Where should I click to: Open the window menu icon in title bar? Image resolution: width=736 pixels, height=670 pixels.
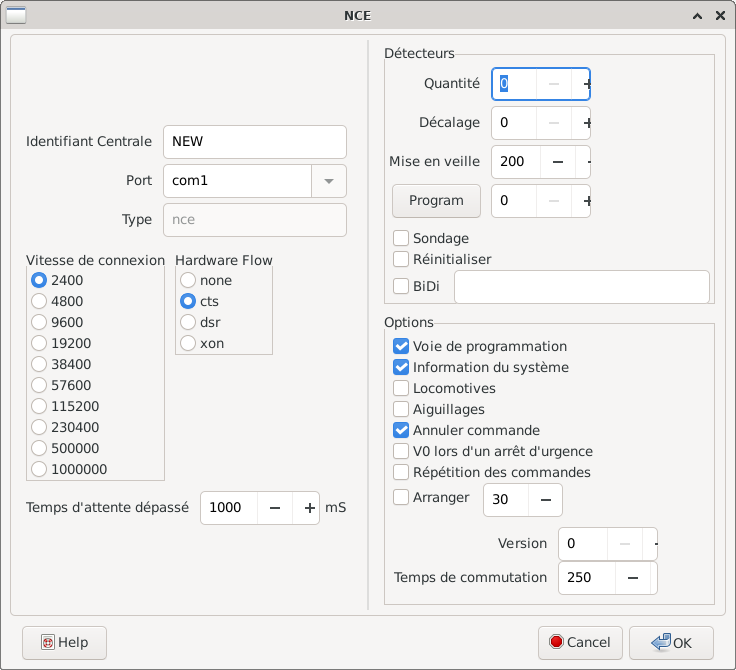[x=17, y=16]
